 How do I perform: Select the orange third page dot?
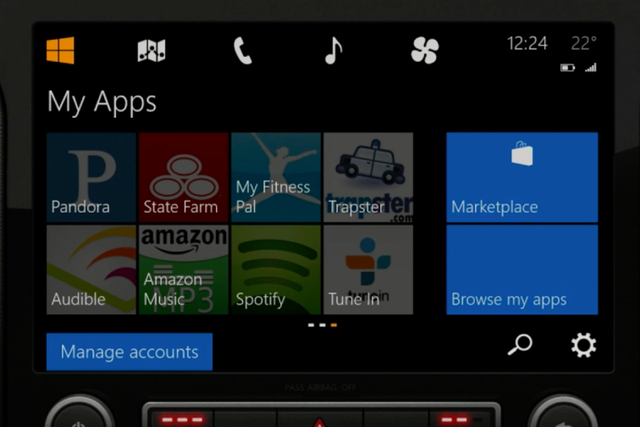pyautogui.click(x=334, y=325)
